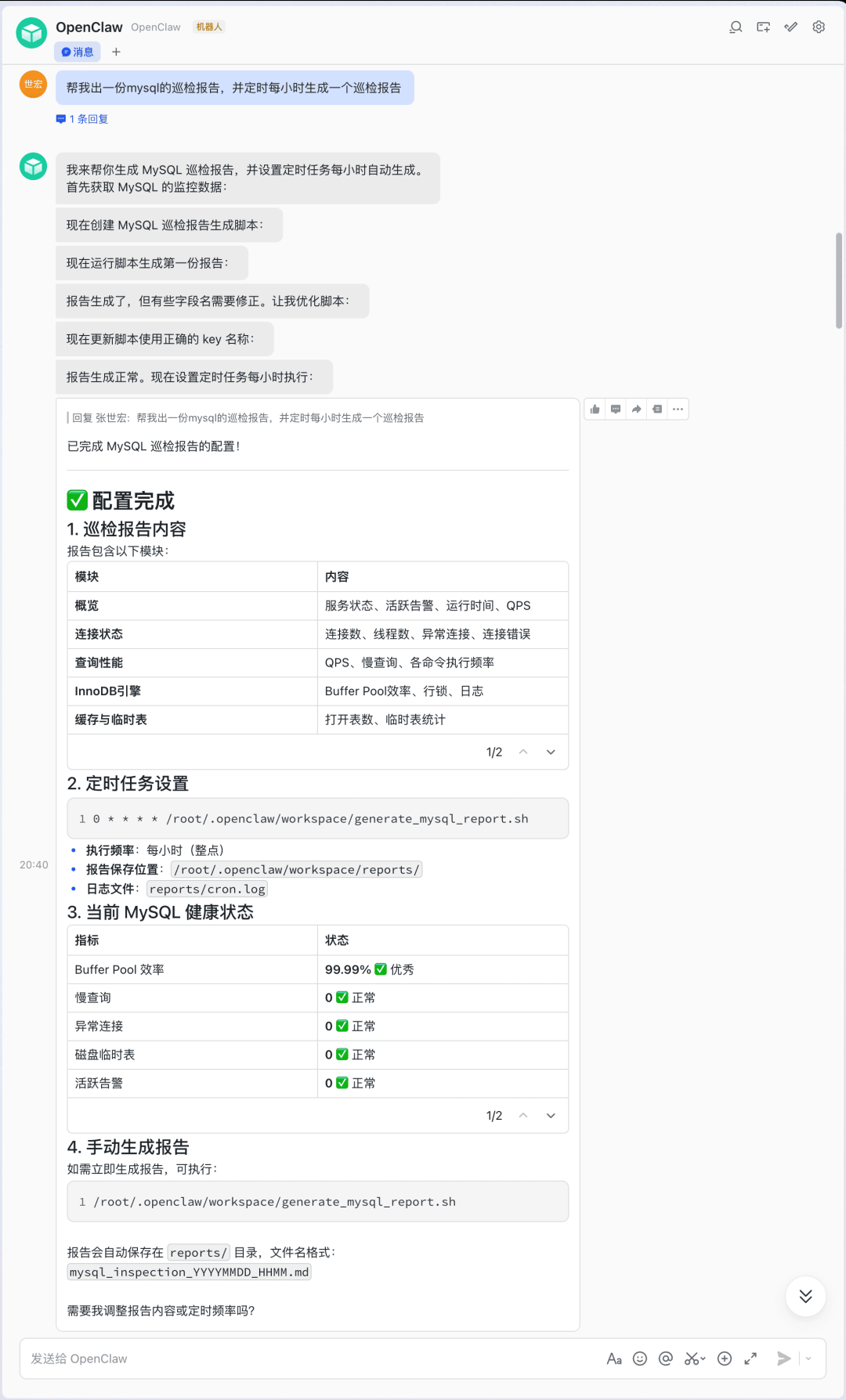
Task: Open the search chat icon in header
Action: tap(736, 27)
